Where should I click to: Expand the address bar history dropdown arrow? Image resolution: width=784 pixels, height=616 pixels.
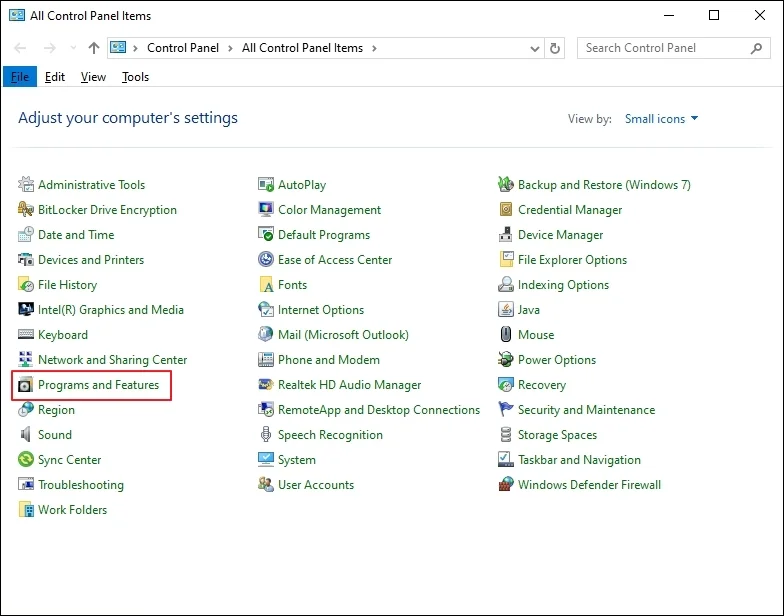coord(534,48)
